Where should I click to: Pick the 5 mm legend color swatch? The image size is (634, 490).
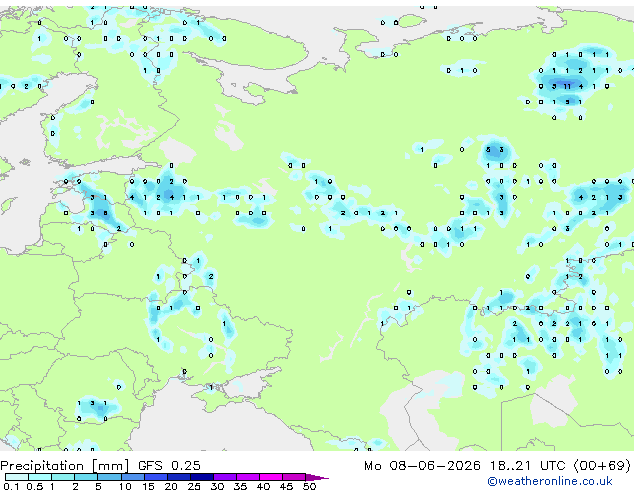click(109, 477)
